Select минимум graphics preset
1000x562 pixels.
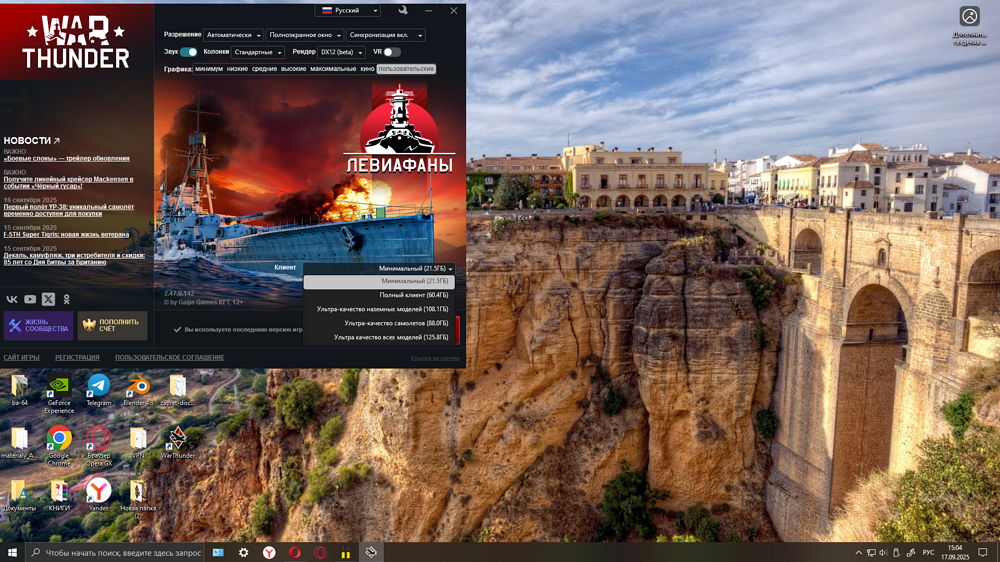209,69
